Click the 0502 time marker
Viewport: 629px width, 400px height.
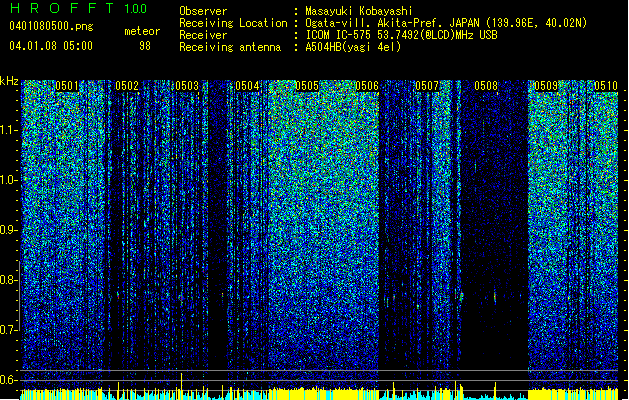[127, 86]
